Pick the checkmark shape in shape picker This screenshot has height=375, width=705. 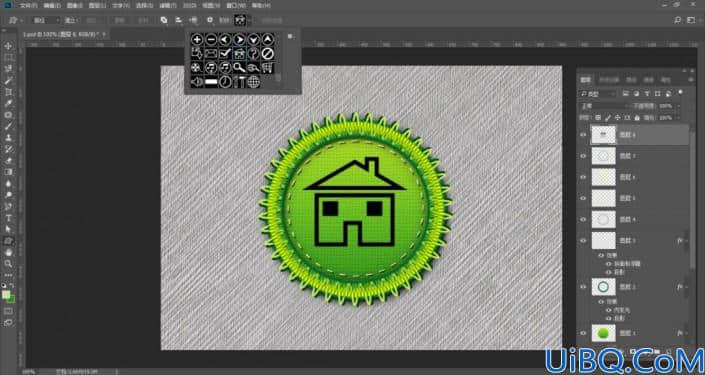[x=225, y=54]
